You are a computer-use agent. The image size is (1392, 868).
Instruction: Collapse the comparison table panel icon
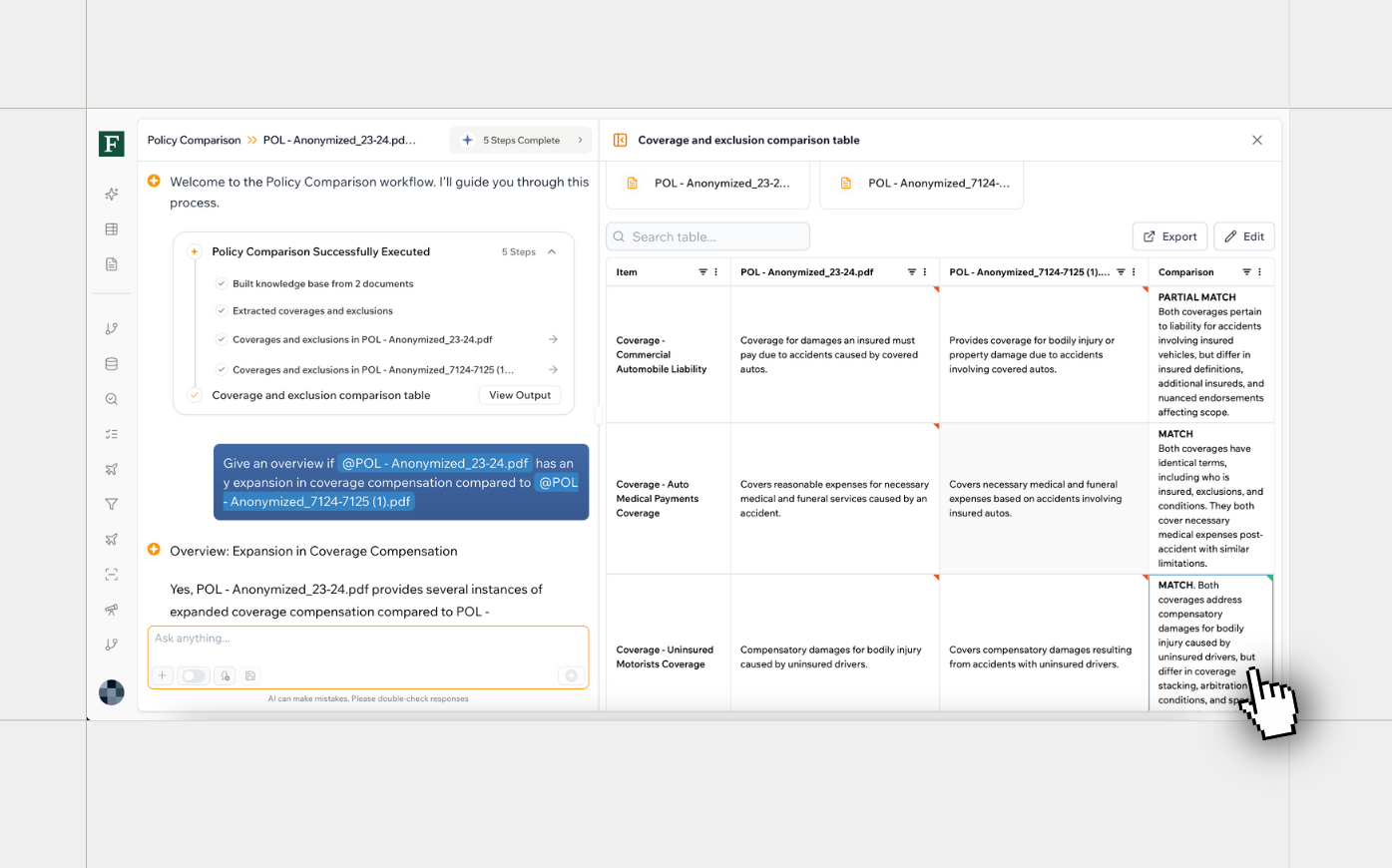620,140
